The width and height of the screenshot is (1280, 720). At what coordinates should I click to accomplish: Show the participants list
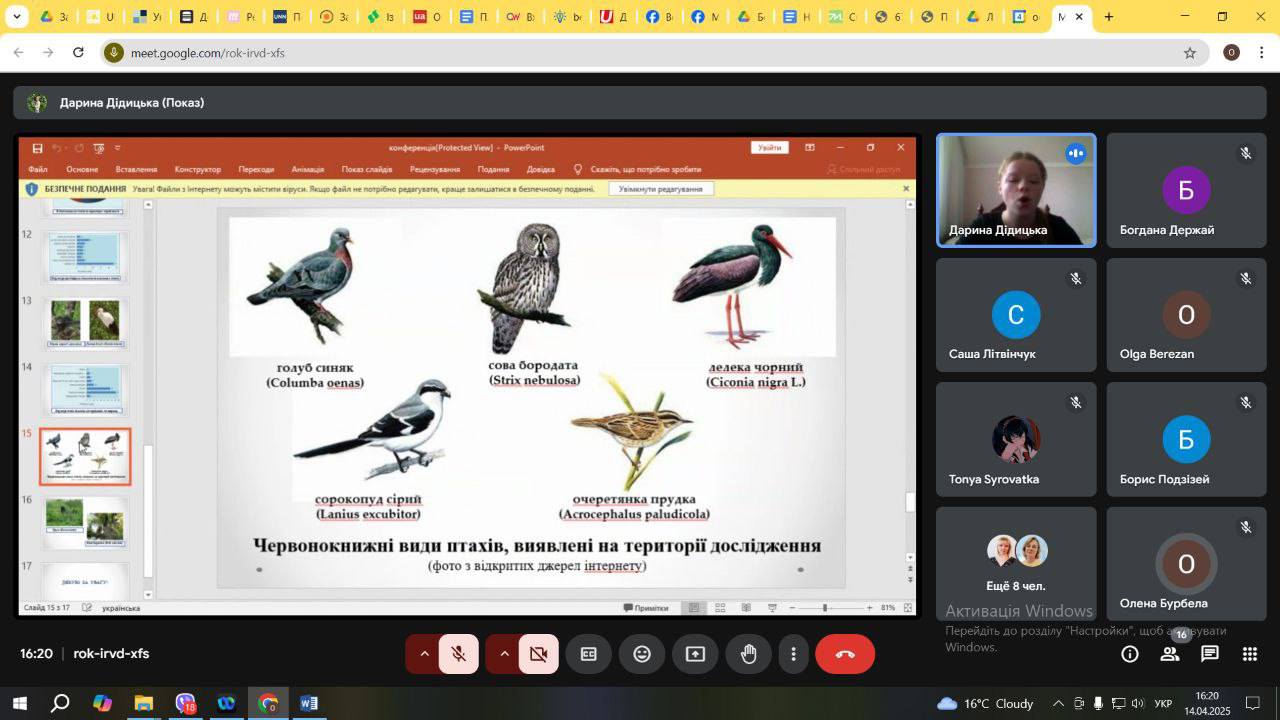click(x=1169, y=654)
